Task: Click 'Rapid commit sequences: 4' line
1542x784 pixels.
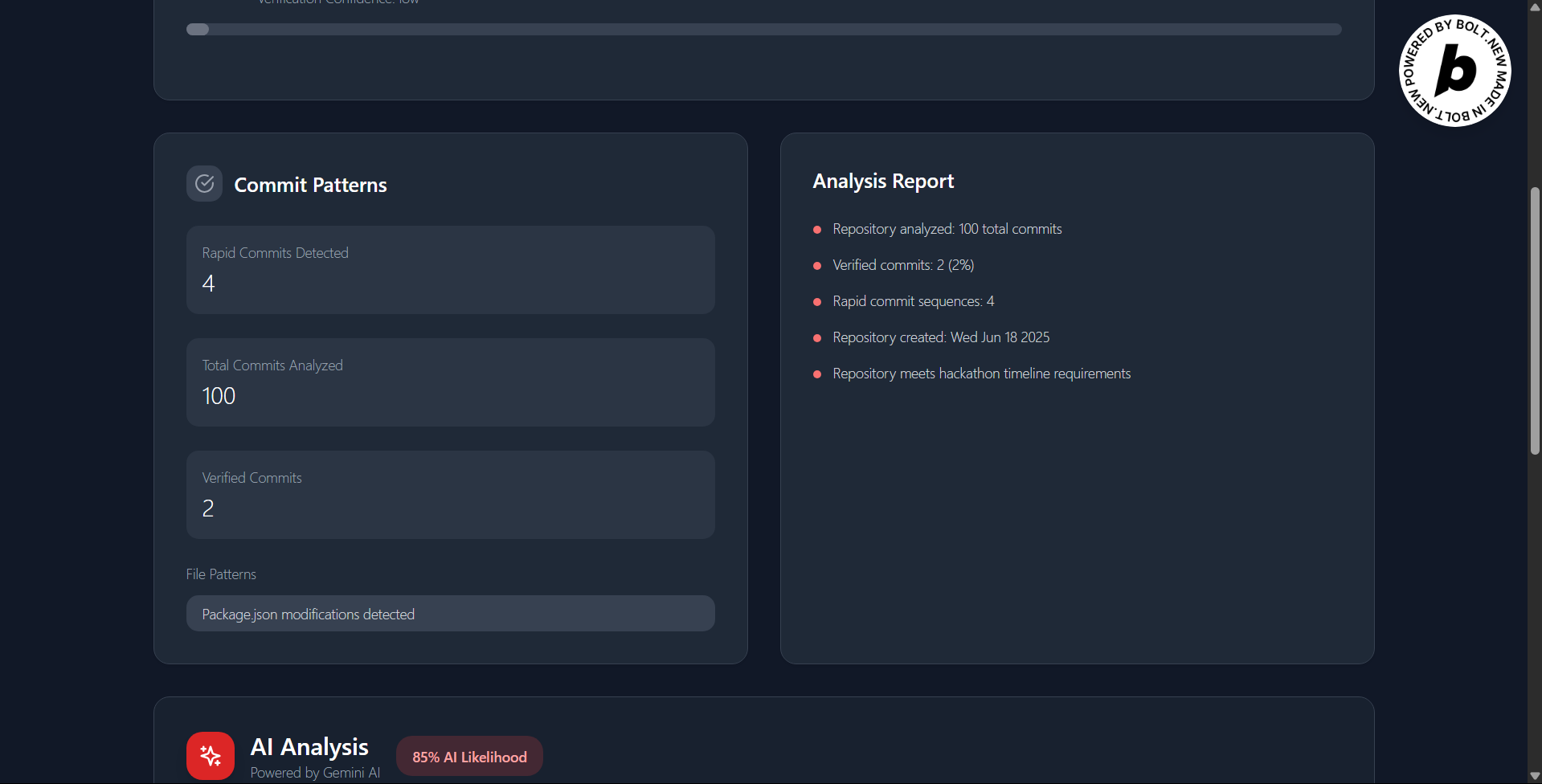Action: click(x=914, y=301)
